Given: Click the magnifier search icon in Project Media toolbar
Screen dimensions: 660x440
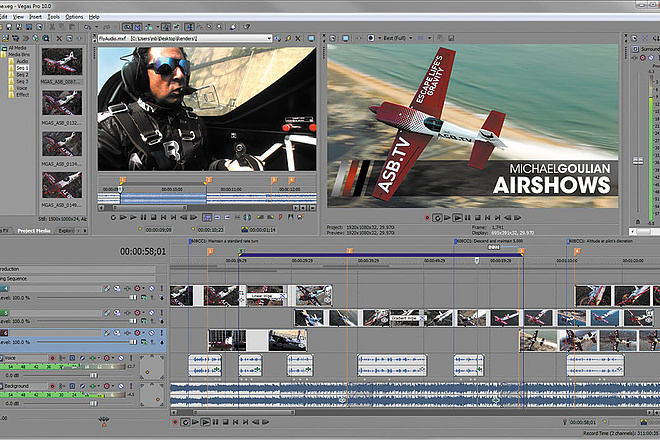Looking at the screenshot, I should (46, 38).
